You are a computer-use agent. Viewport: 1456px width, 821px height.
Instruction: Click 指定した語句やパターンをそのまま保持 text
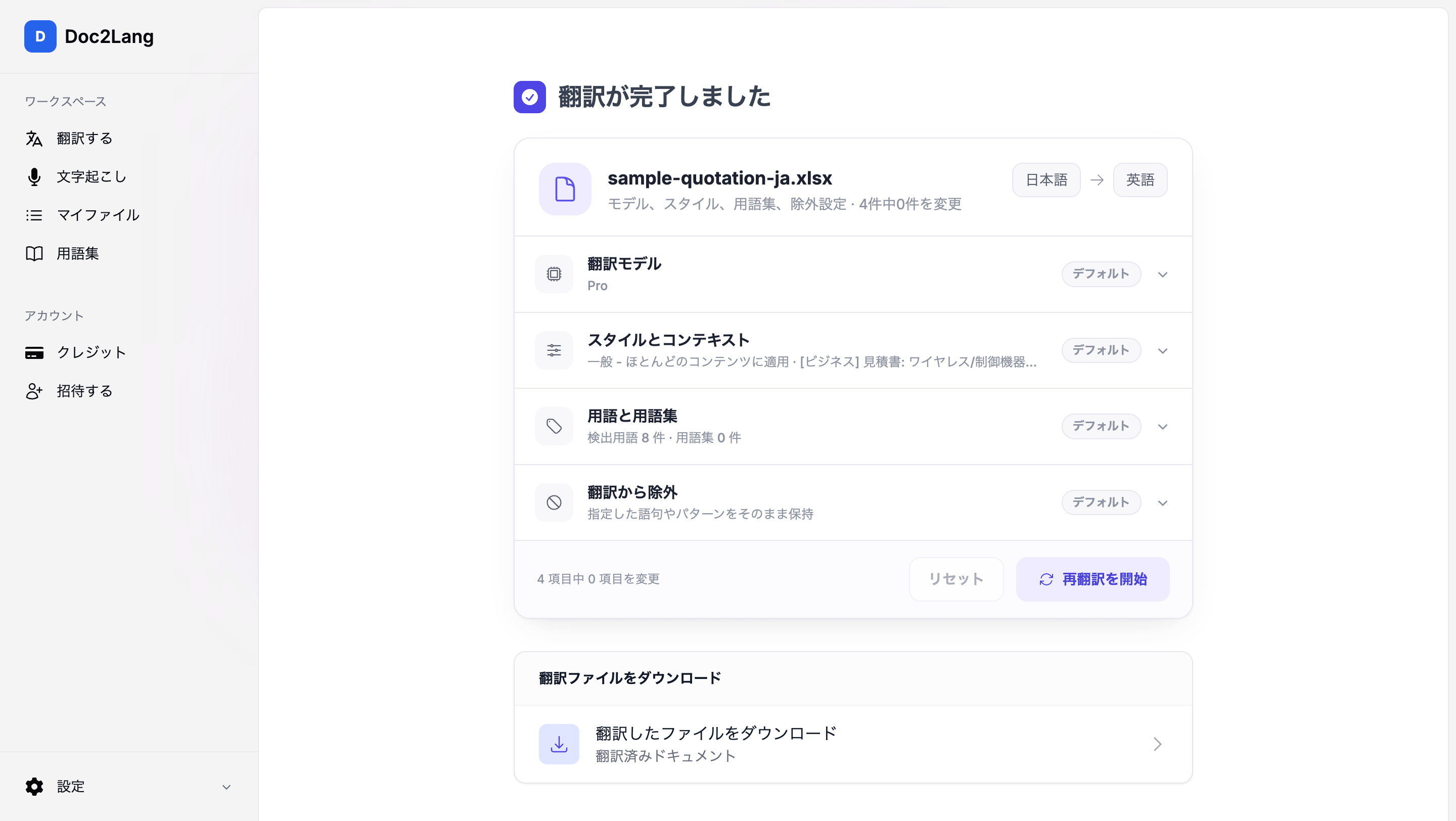coord(700,514)
